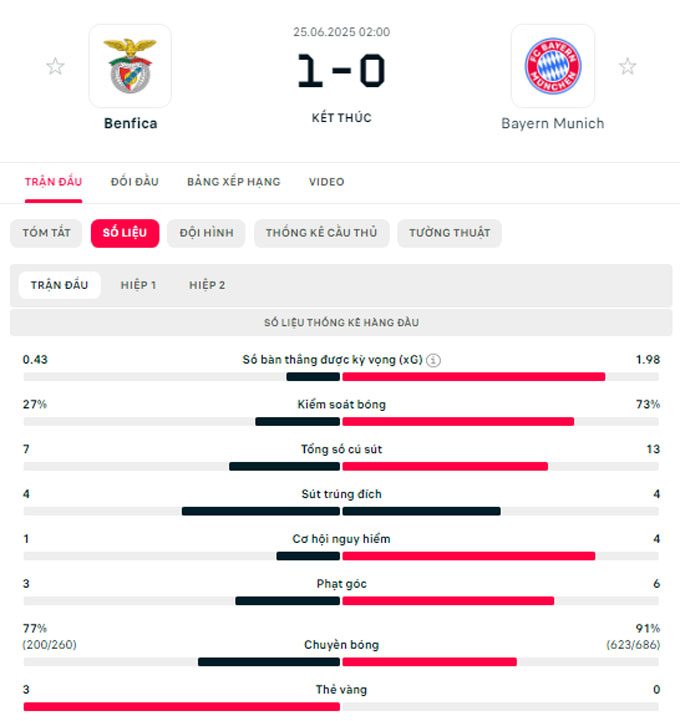The height and width of the screenshot is (721, 680).
Task: Click the Bayern Munich team name link
Action: click(x=553, y=123)
